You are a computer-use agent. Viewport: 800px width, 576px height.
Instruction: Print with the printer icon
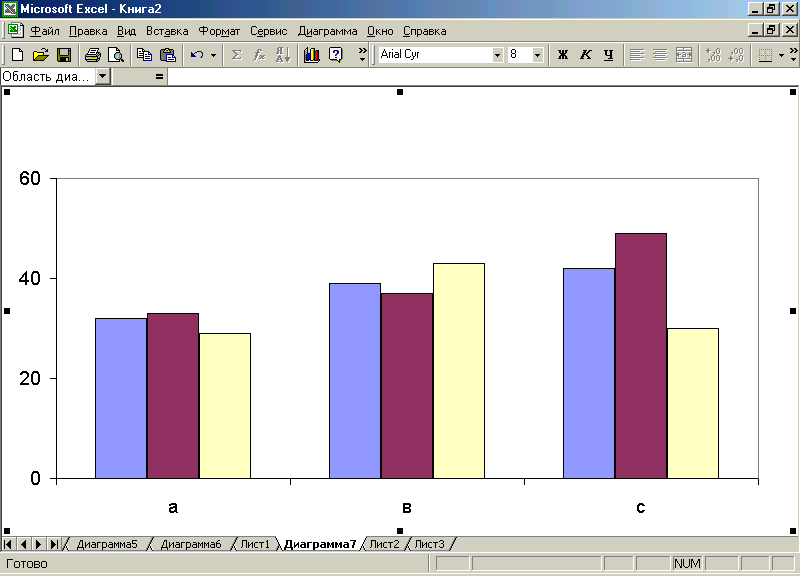point(93,55)
